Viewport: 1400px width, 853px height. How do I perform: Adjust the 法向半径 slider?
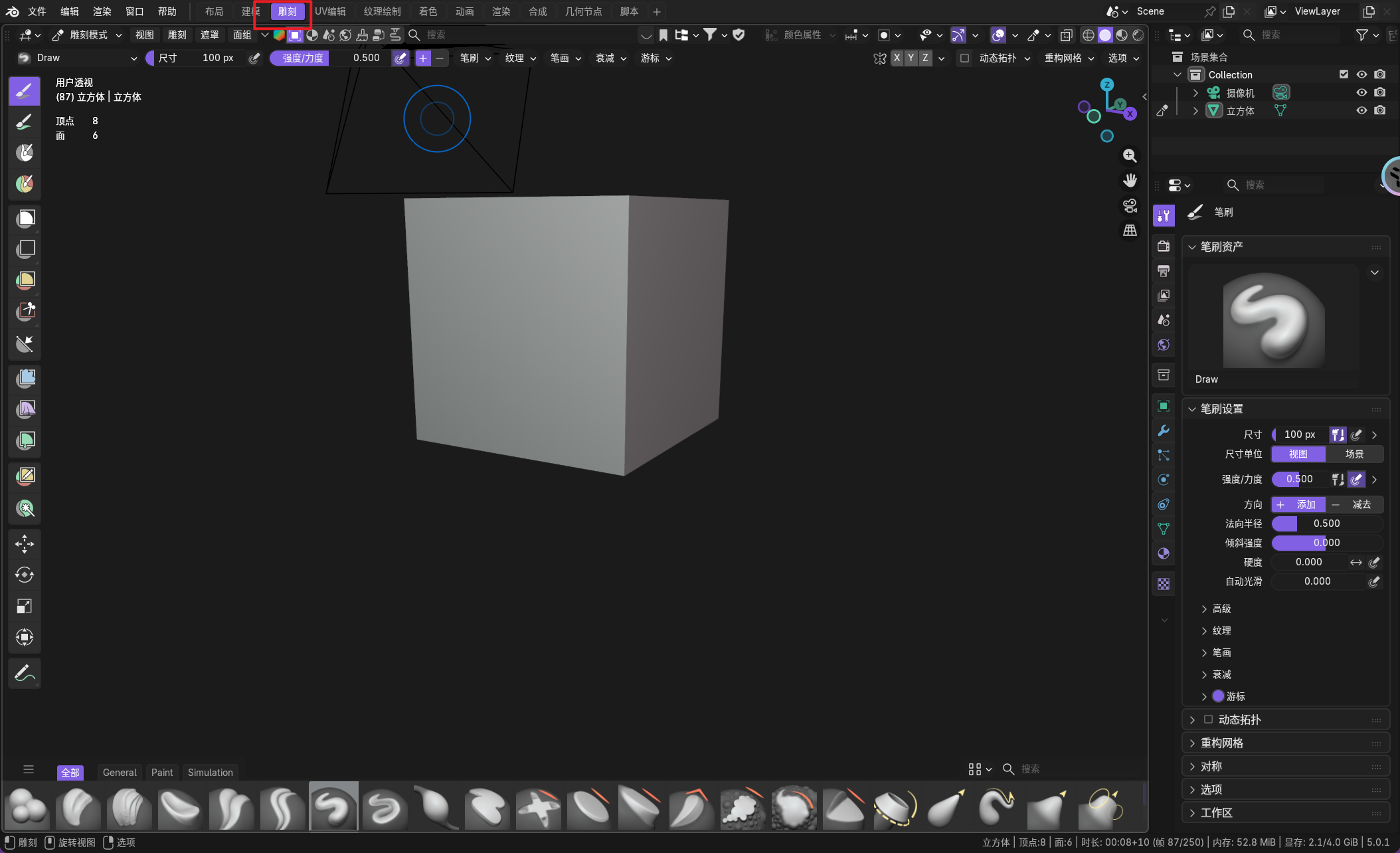pos(1326,523)
